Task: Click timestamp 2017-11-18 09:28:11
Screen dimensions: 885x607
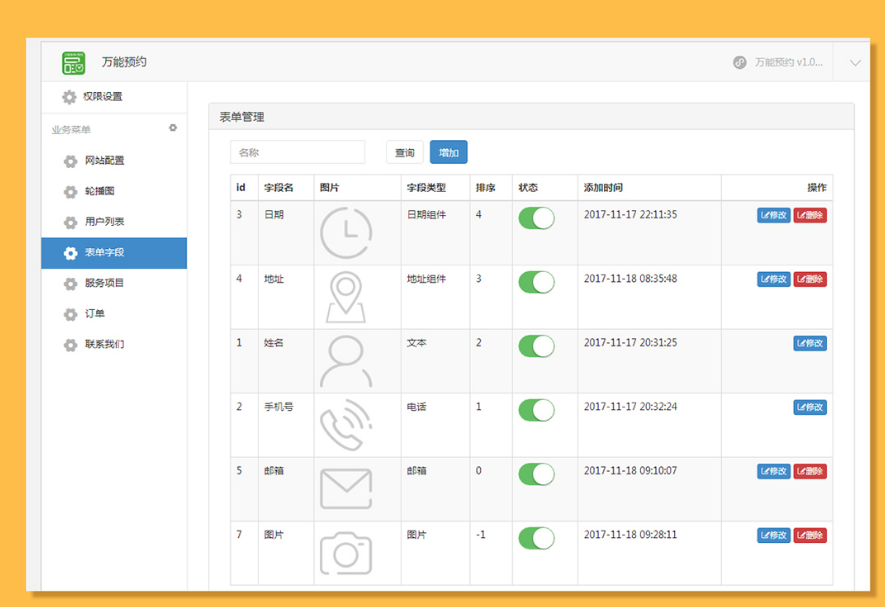Action: click(630, 535)
